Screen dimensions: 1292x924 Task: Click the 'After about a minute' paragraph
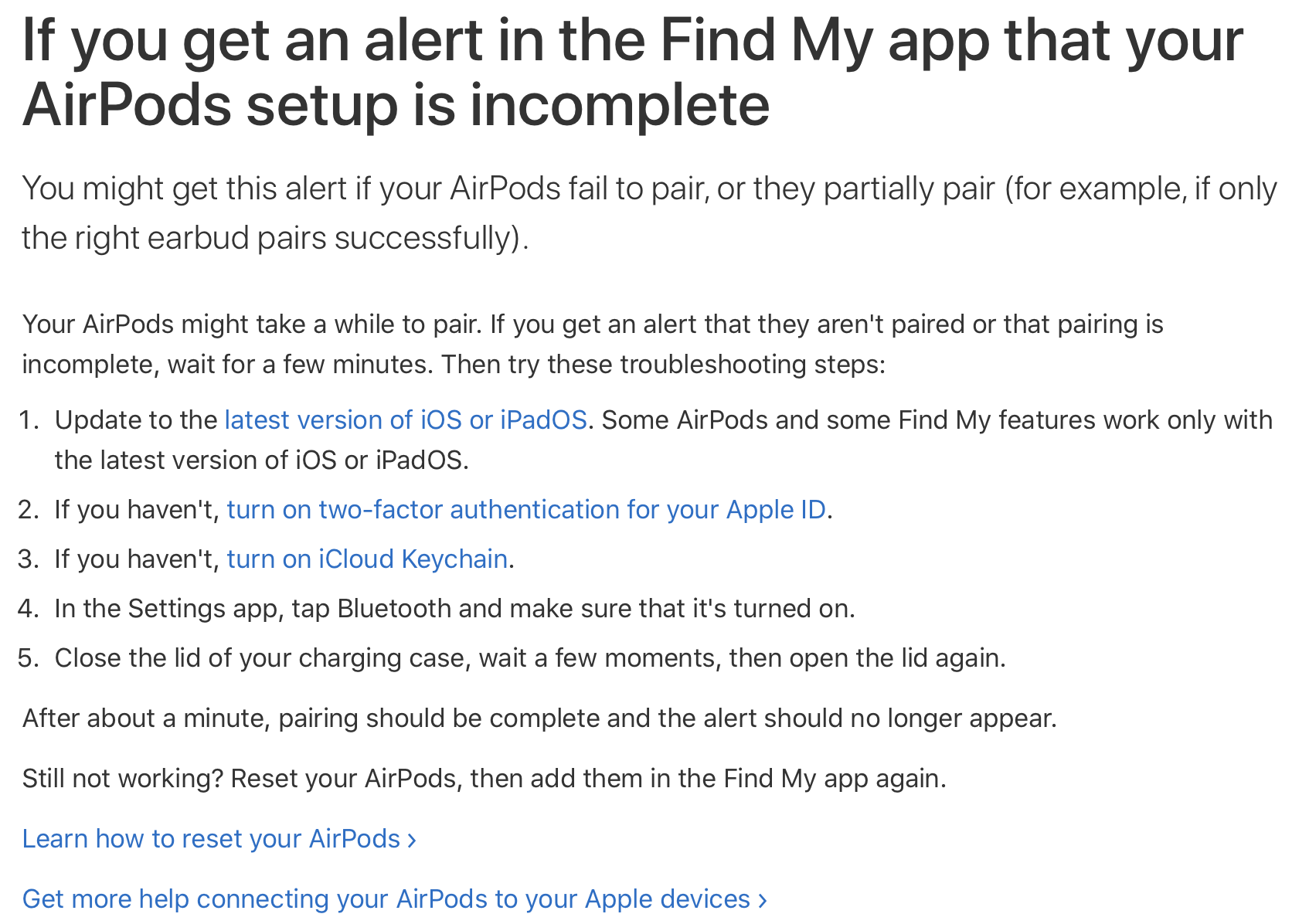pyautogui.click(x=539, y=718)
